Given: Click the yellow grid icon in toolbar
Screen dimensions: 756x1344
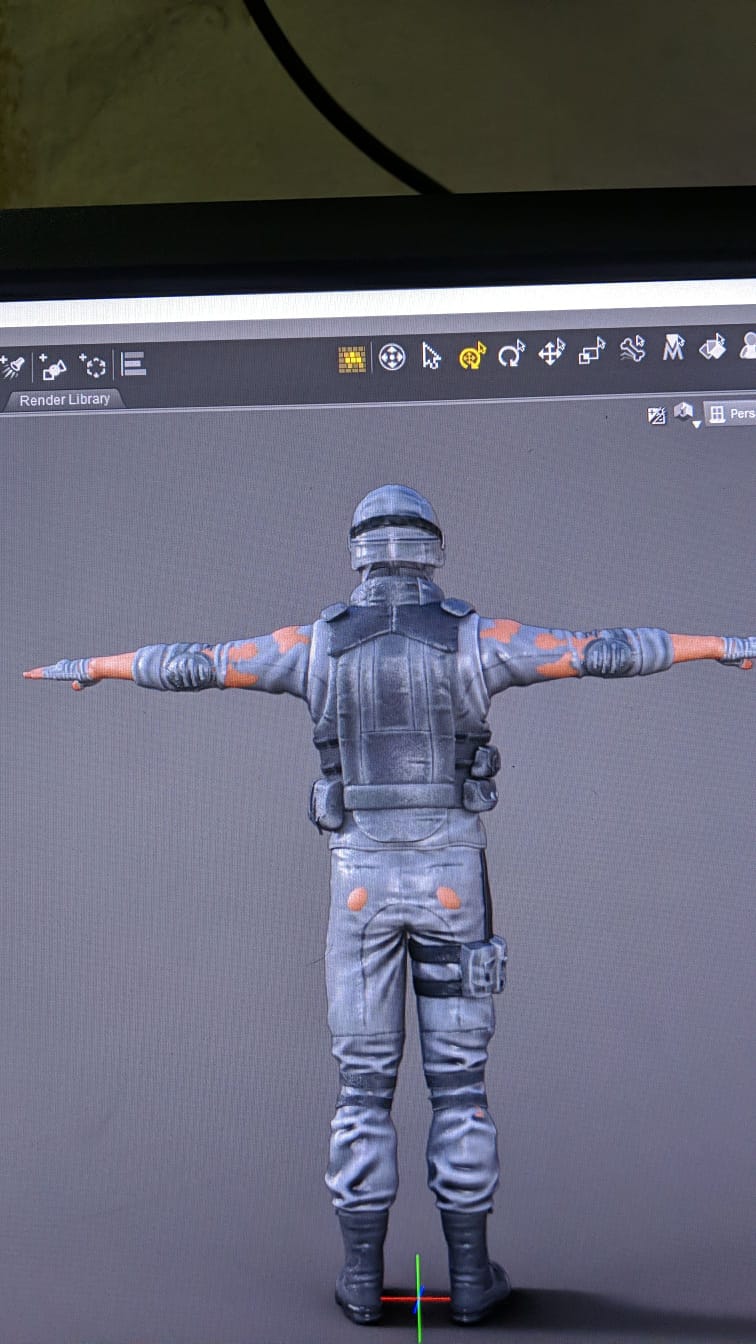Looking at the screenshot, I should [351, 358].
